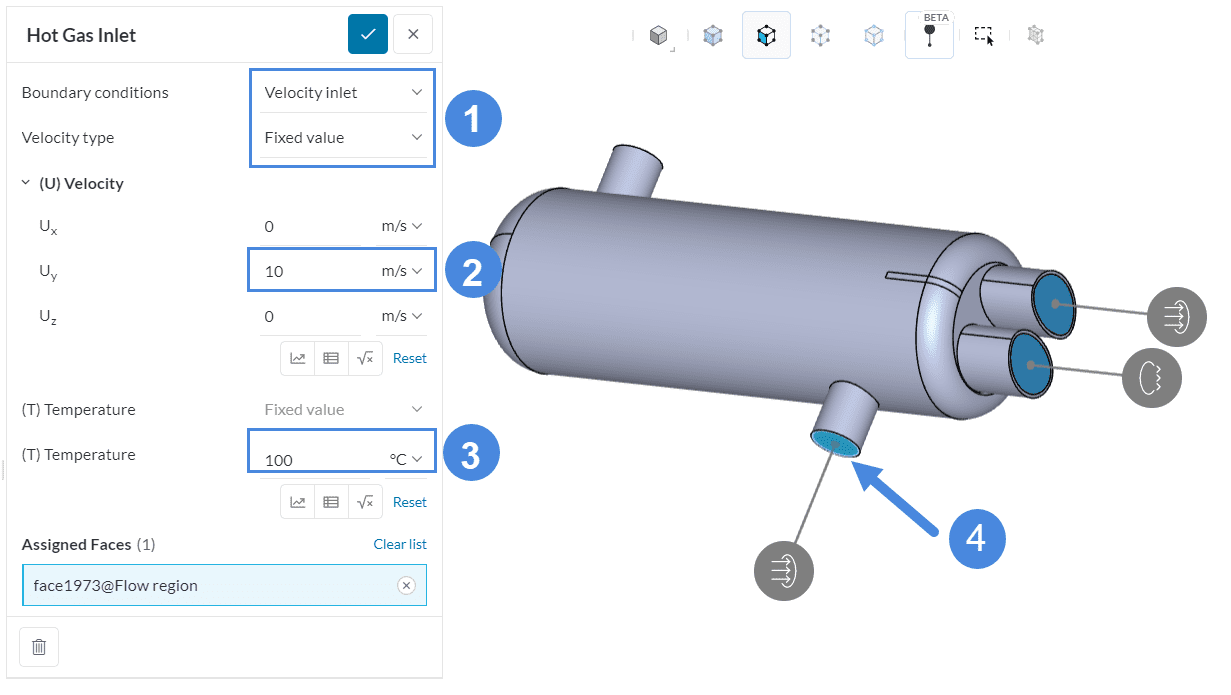Click the outlet marker in the viewport
The image size is (1231, 695).
click(x=1152, y=377)
